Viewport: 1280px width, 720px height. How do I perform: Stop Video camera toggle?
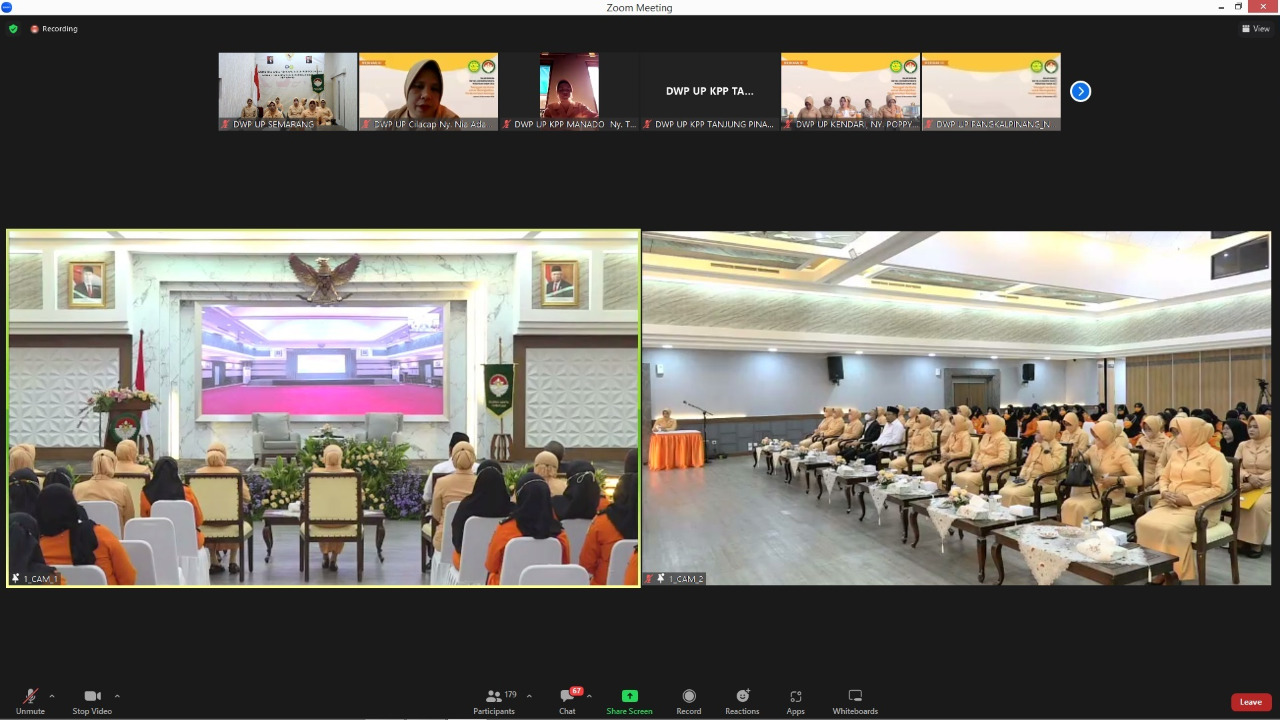(92, 701)
